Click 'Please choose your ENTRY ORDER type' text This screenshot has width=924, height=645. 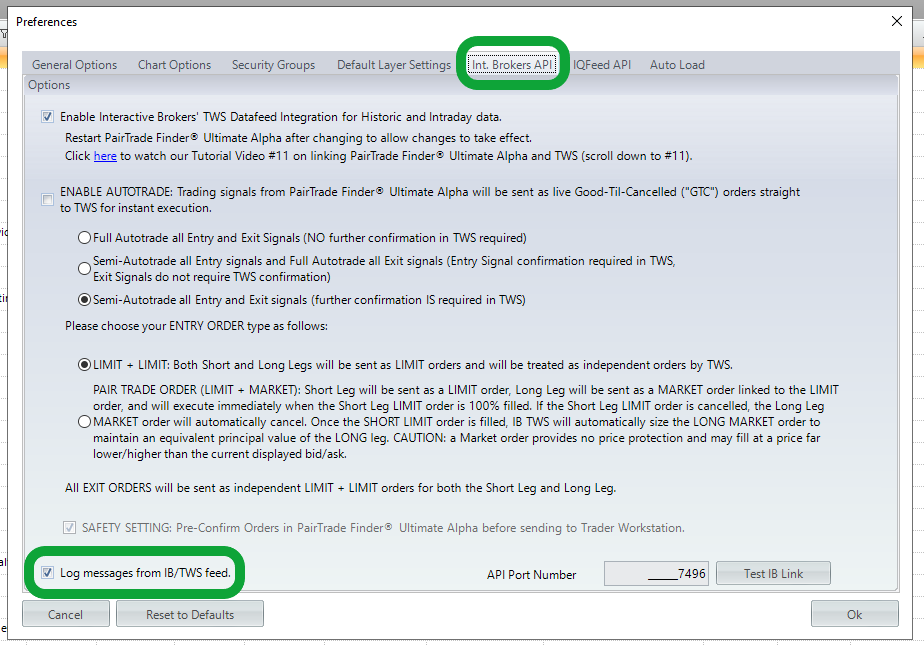pyautogui.click(x=196, y=326)
